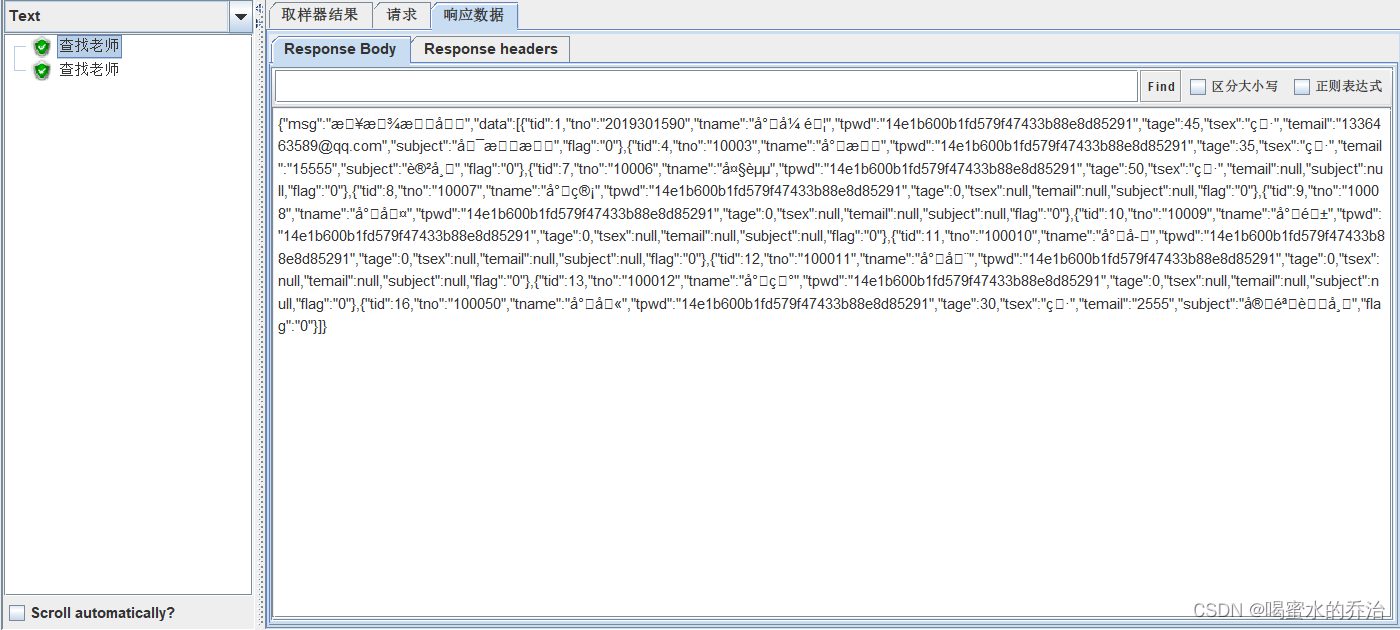The height and width of the screenshot is (630, 1400).
Task: Click the search text input field
Action: tap(706, 86)
